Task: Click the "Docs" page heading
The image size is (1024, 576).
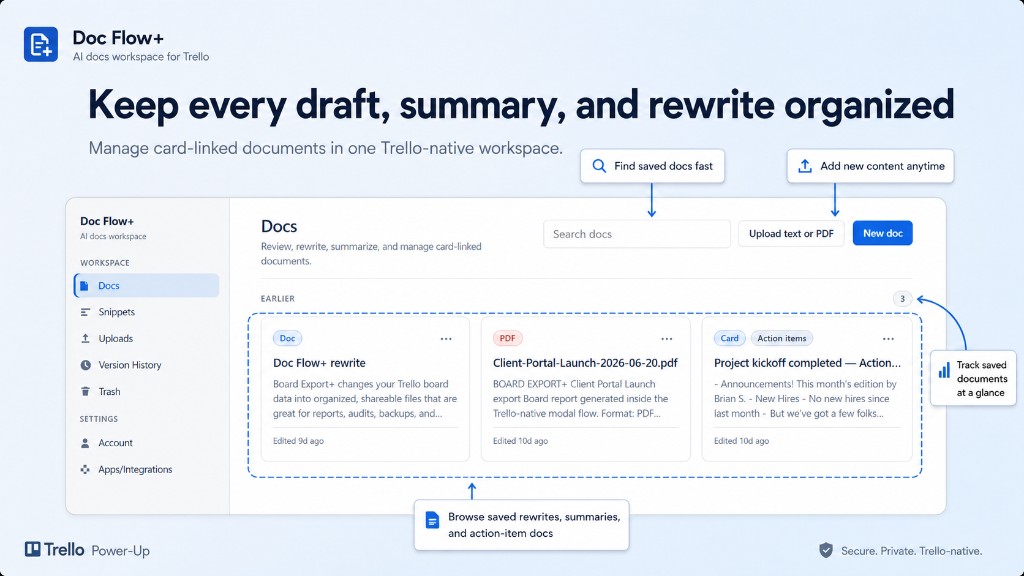Action: coord(279,226)
